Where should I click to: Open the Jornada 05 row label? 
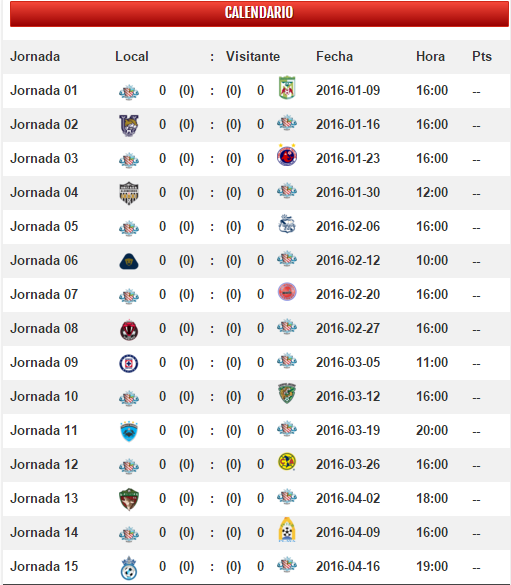[44, 226]
